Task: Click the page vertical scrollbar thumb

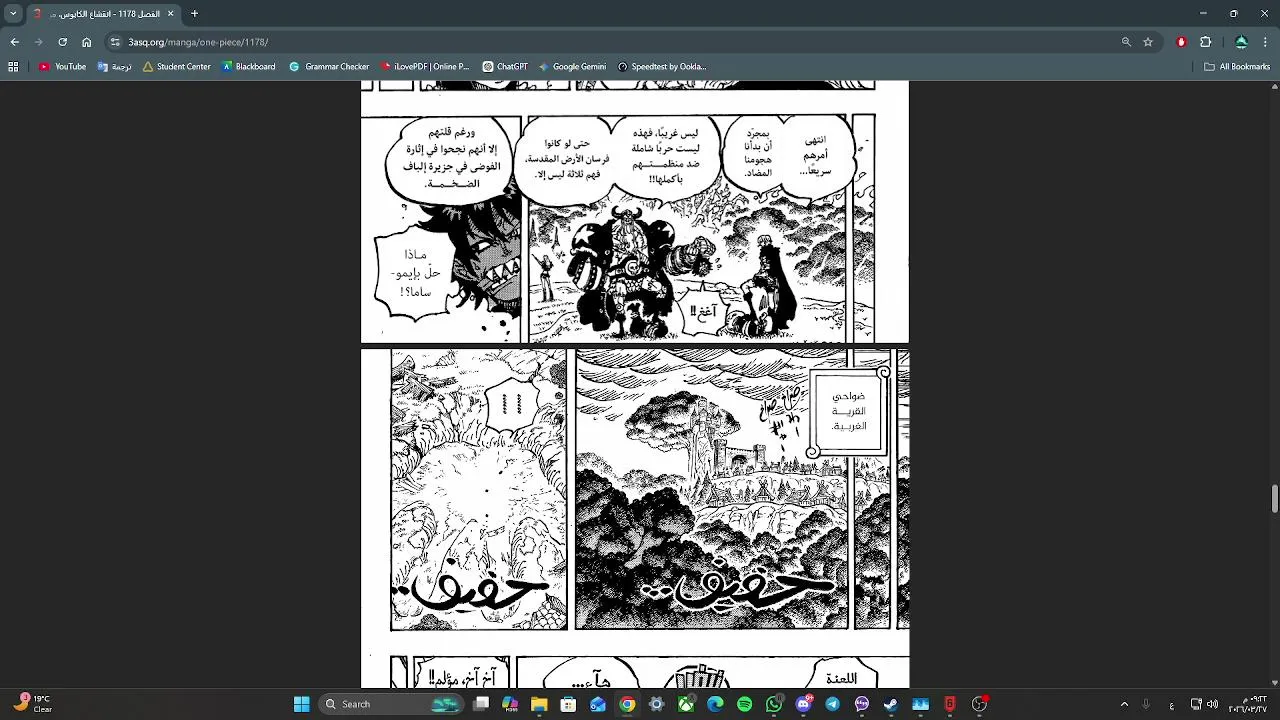Action: (1274, 498)
